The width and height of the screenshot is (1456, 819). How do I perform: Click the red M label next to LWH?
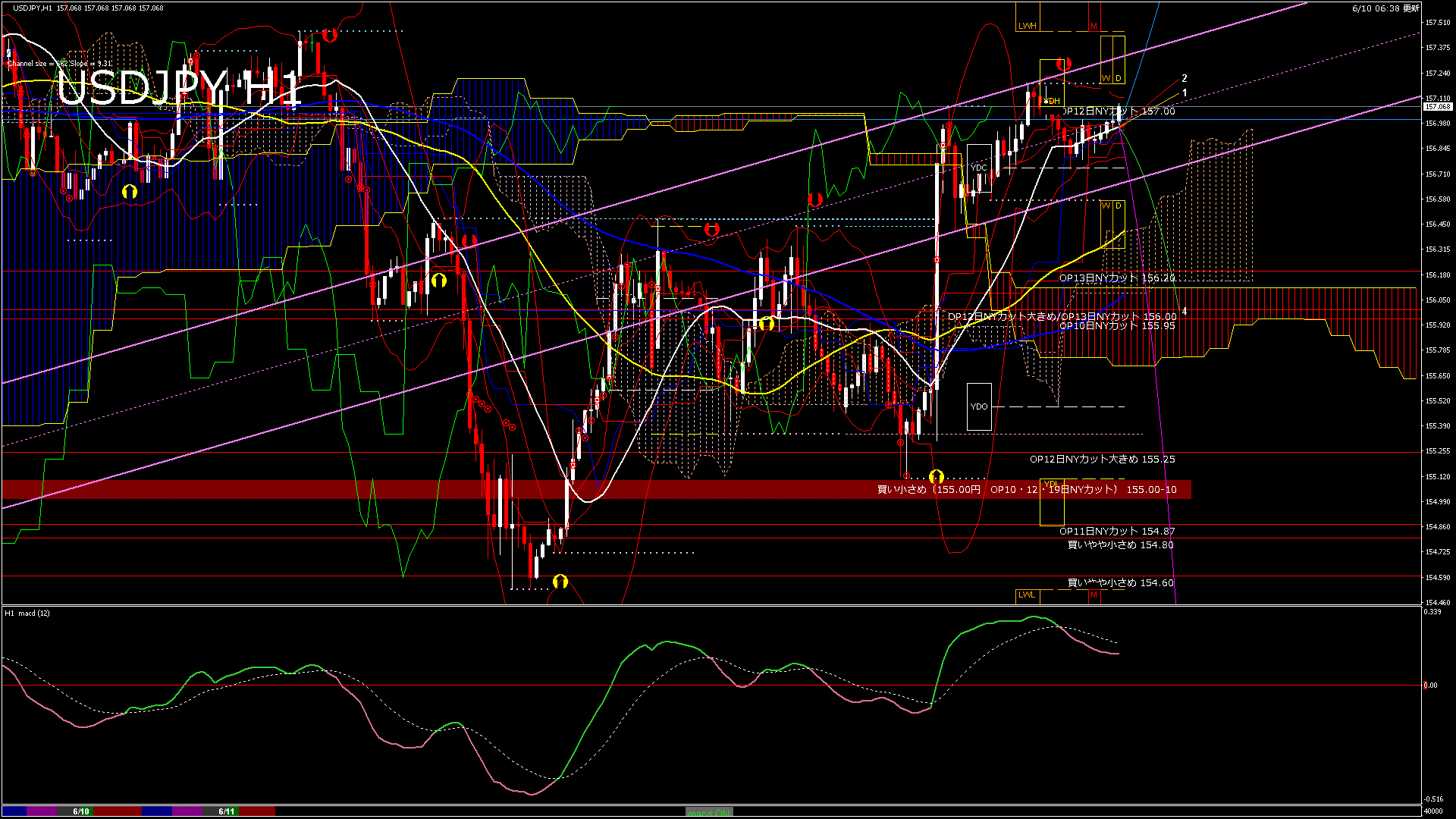[x=1094, y=26]
